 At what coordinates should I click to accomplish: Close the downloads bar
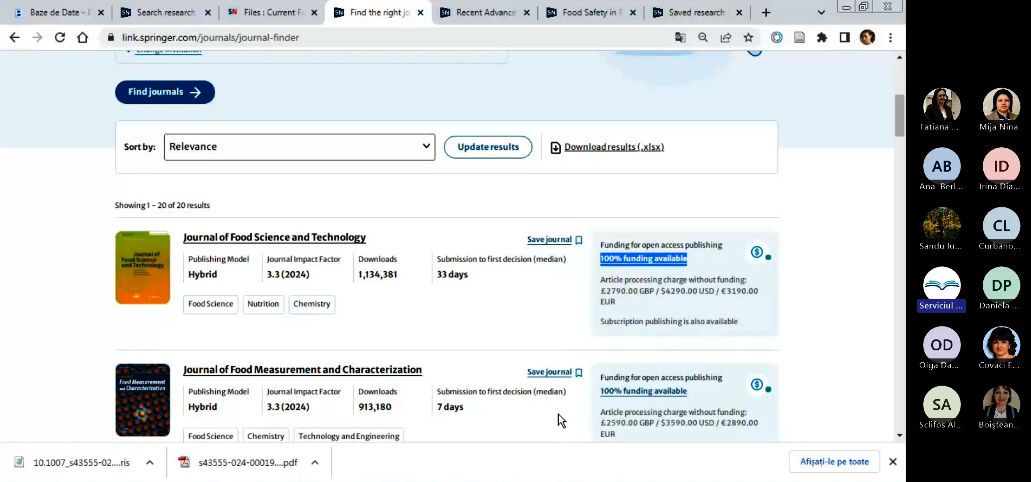pos(893,462)
